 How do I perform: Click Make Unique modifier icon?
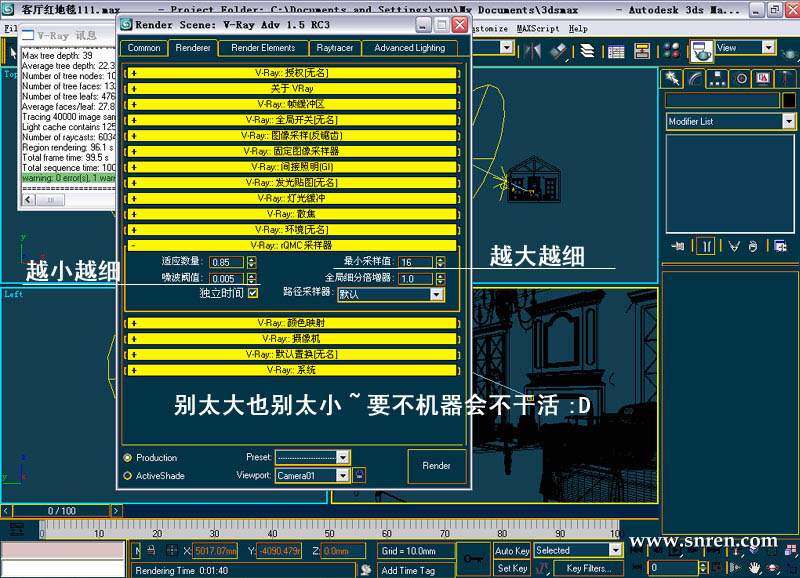click(734, 246)
